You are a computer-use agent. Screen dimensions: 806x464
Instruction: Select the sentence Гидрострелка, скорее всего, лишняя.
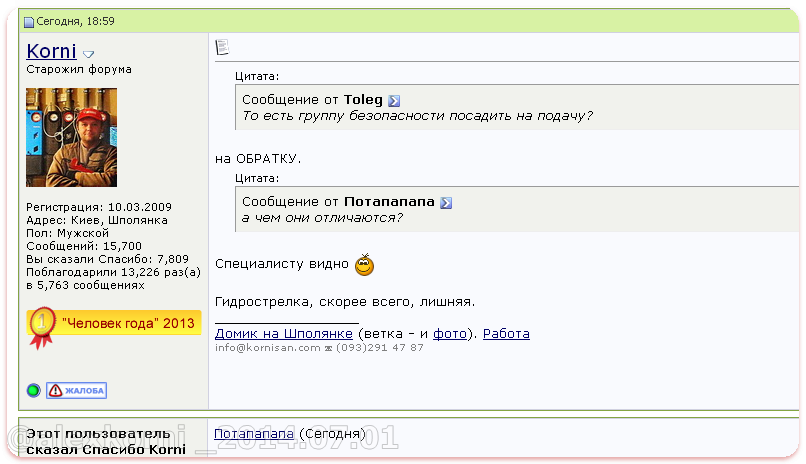(345, 302)
